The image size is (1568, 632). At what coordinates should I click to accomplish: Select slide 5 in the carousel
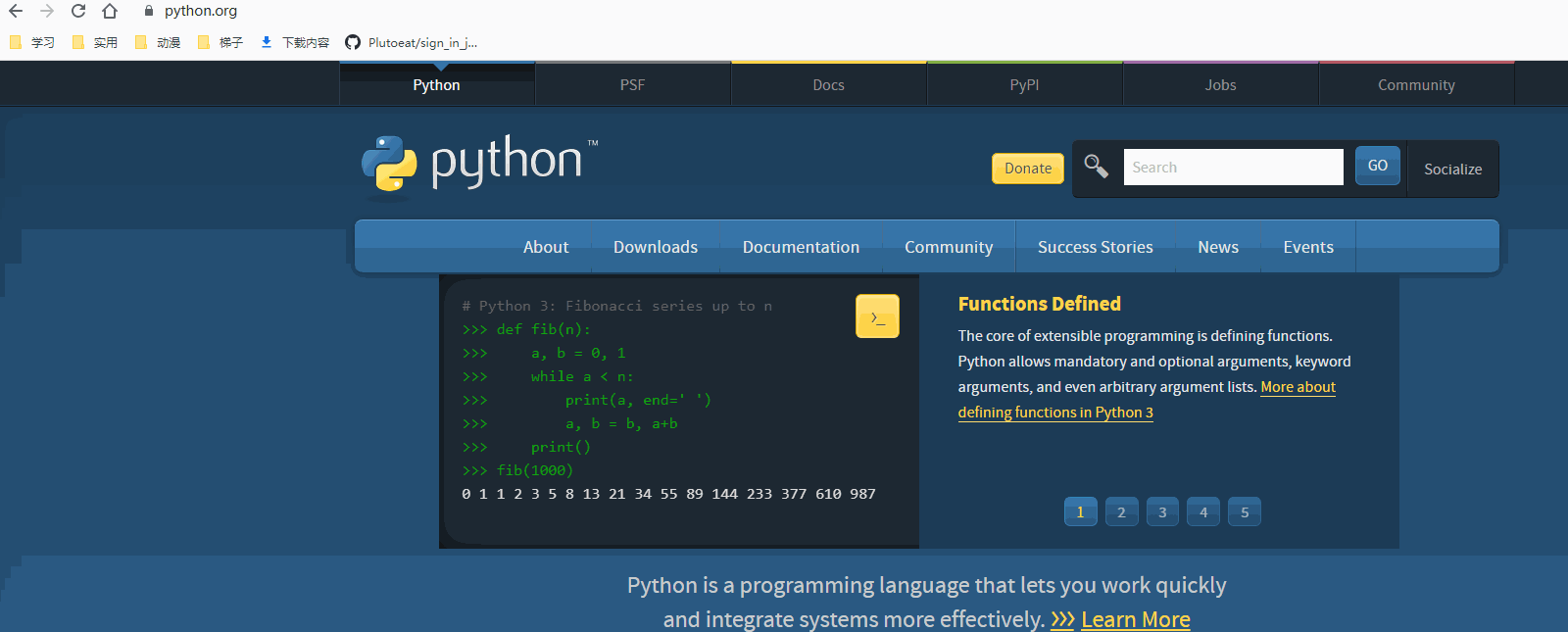pos(1245,511)
